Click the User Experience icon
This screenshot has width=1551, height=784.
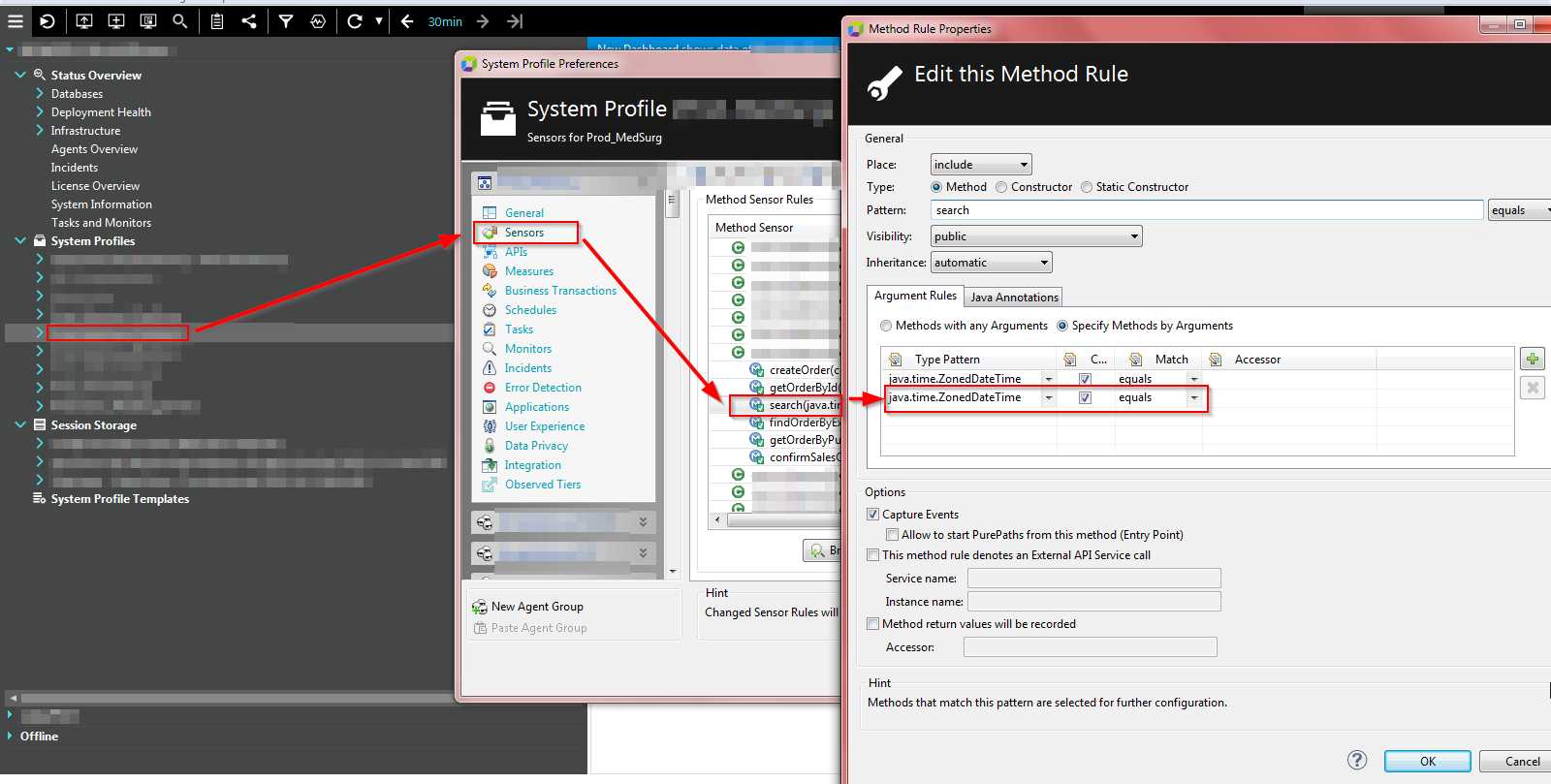tap(490, 426)
